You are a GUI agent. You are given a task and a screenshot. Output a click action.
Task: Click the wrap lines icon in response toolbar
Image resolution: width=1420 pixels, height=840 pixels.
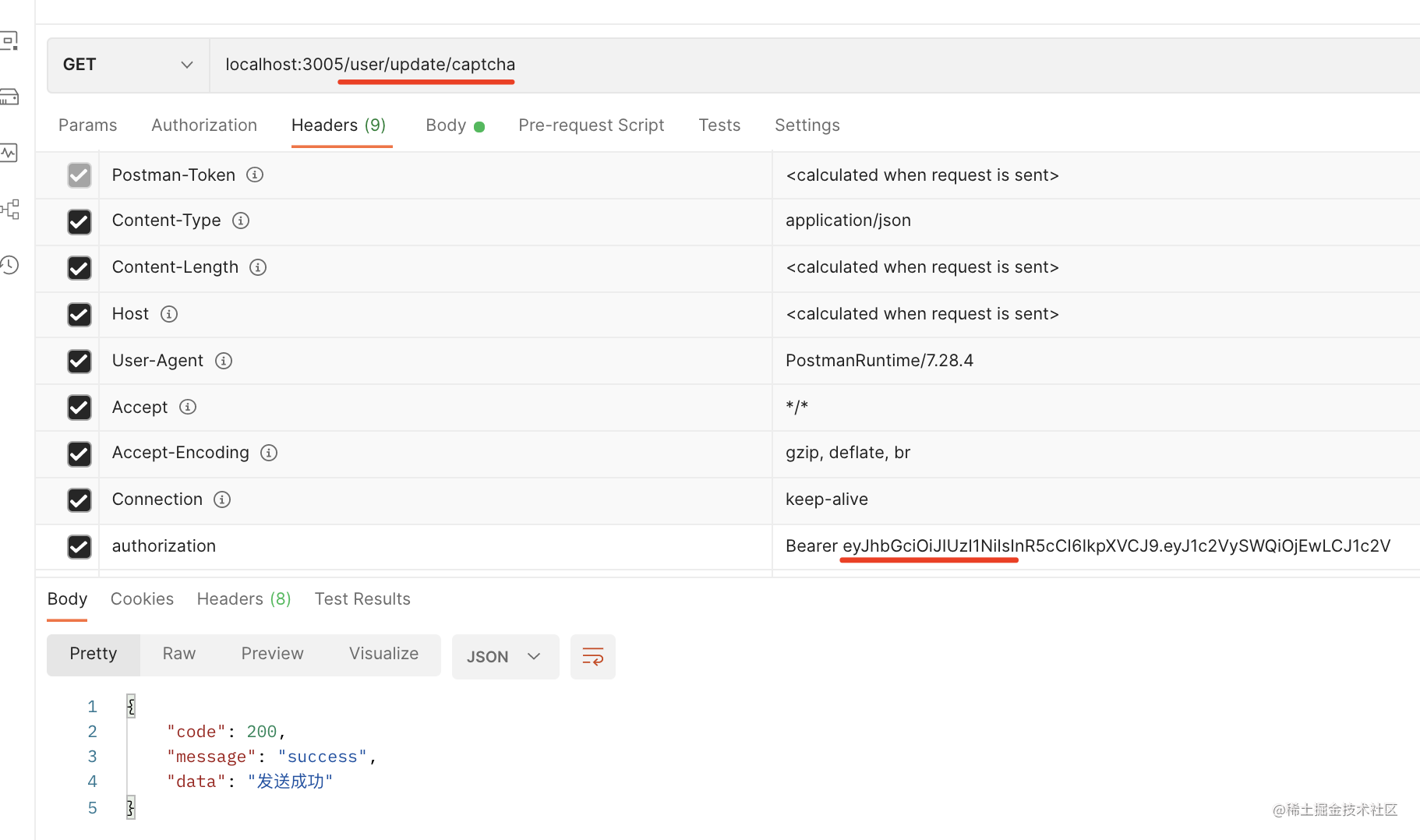(x=592, y=657)
